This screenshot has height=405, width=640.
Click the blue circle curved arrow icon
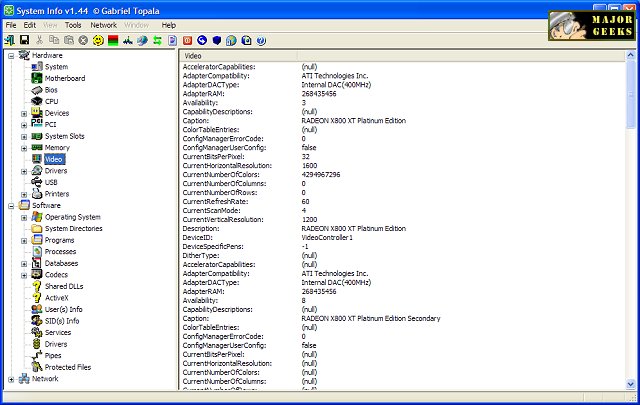pos(202,40)
